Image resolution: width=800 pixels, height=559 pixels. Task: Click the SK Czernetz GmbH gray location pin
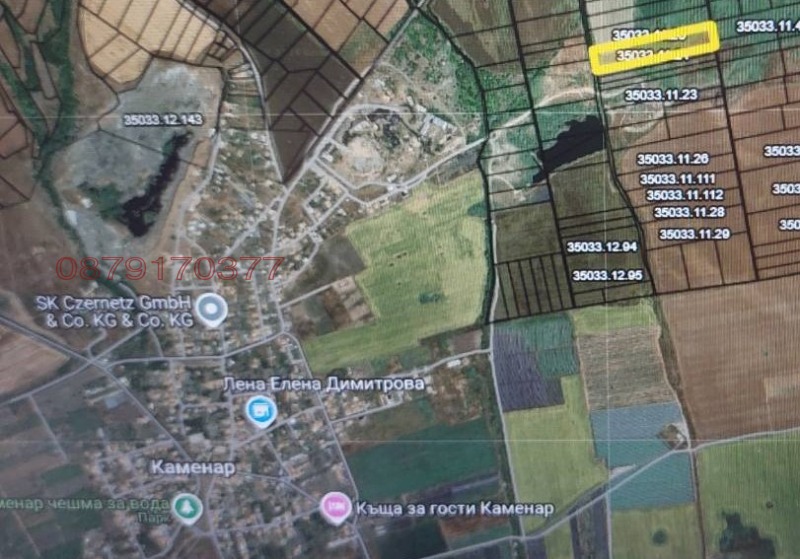[x=210, y=310]
